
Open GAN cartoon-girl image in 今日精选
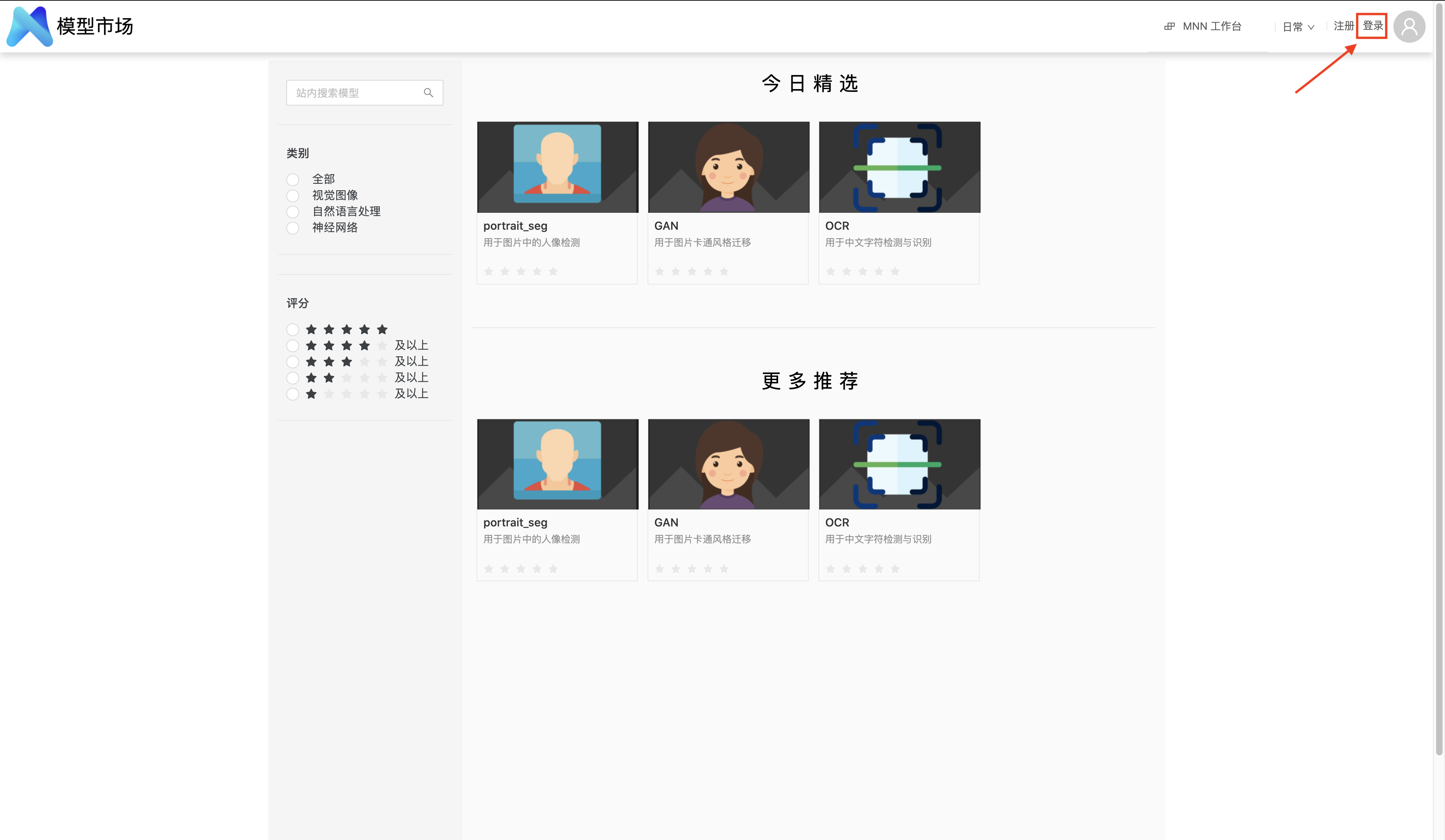(x=728, y=167)
